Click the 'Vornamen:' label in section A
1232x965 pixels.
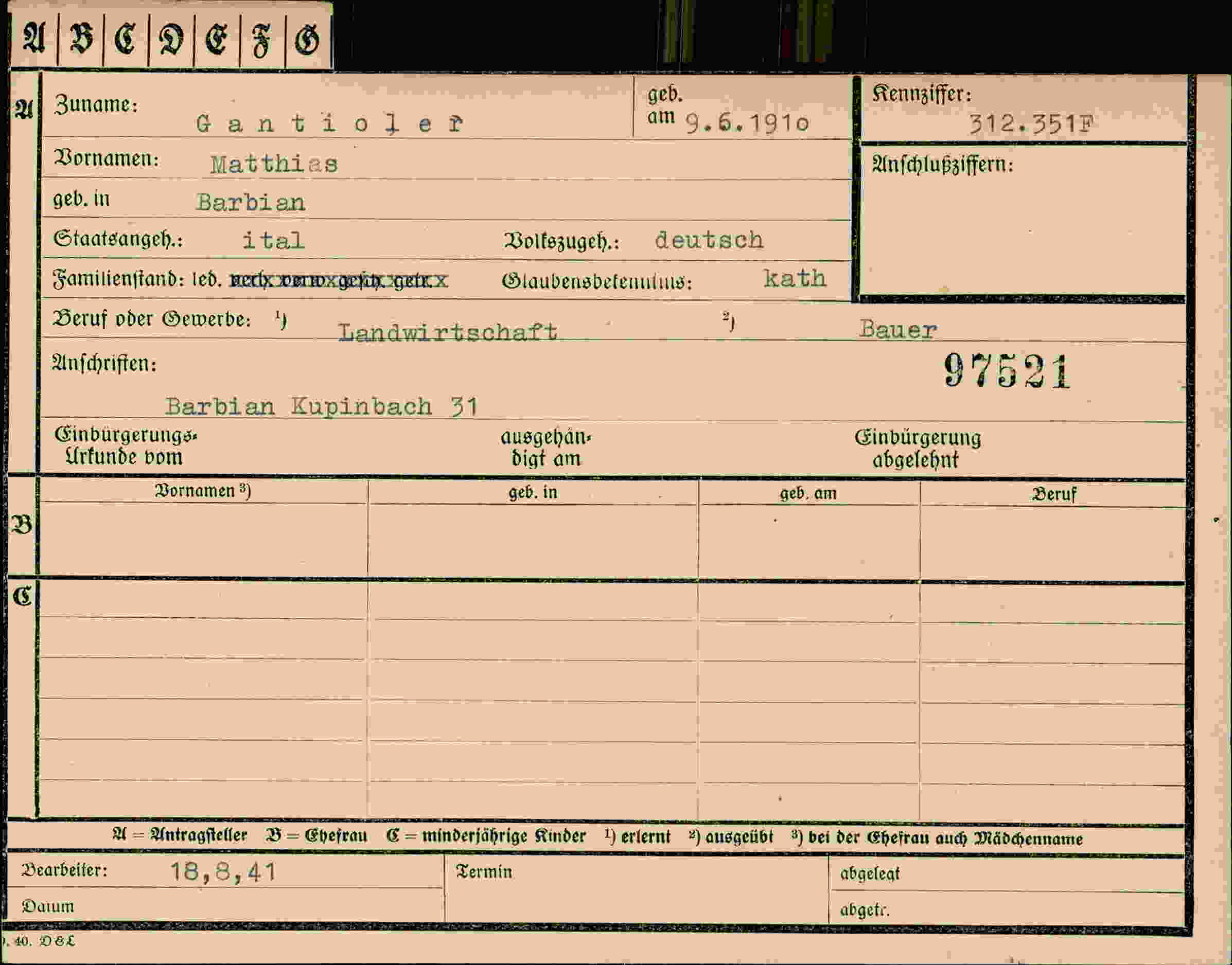coord(106,159)
